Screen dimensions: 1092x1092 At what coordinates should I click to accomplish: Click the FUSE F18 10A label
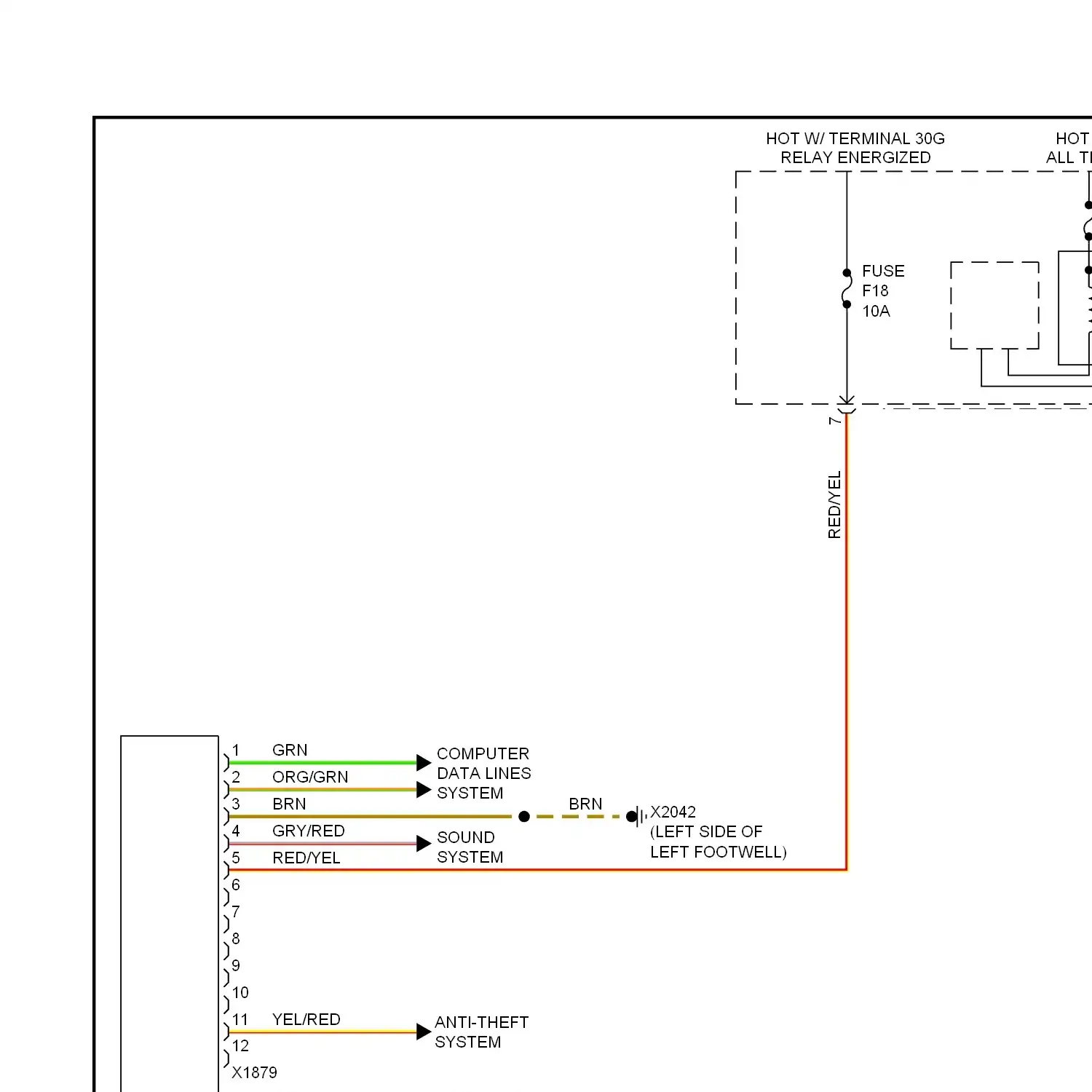click(883, 291)
